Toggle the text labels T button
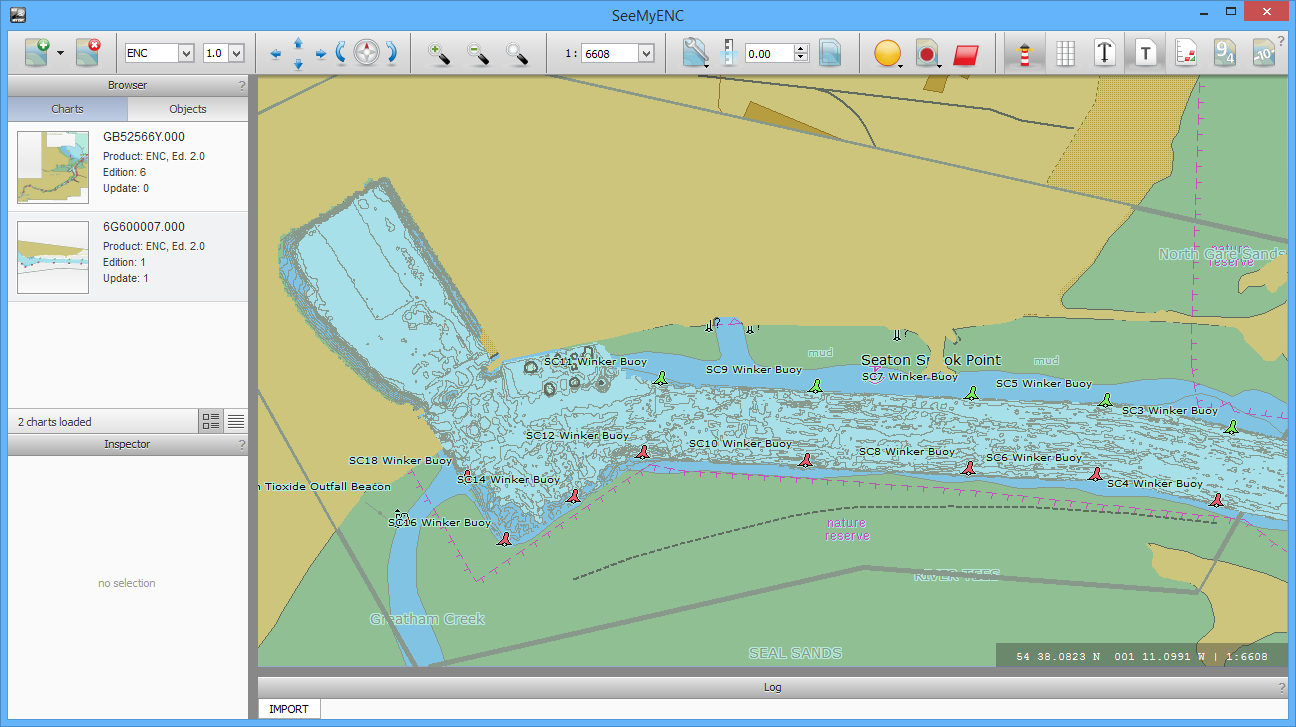Image resolution: width=1296 pixels, height=727 pixels. [x=1146, y=53]
